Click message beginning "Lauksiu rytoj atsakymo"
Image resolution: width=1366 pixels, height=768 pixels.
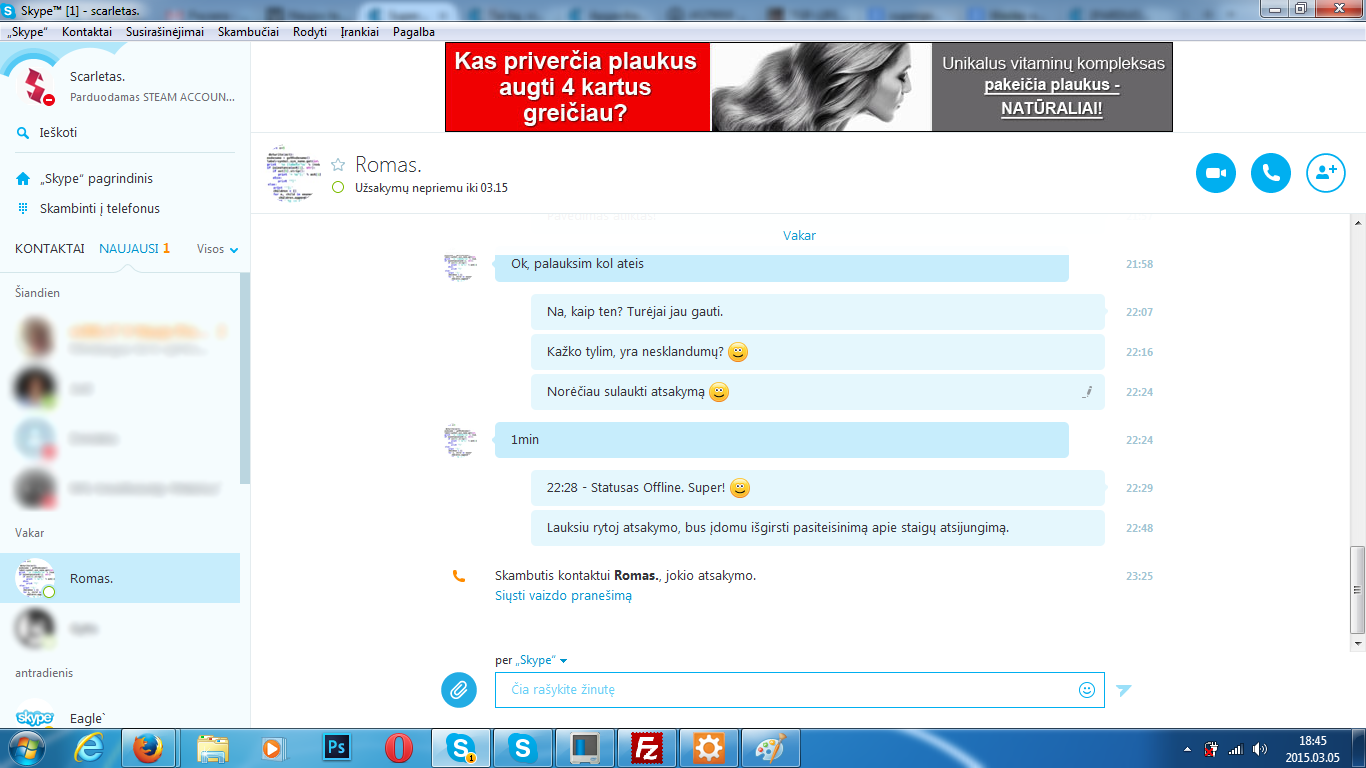point(818,528)
